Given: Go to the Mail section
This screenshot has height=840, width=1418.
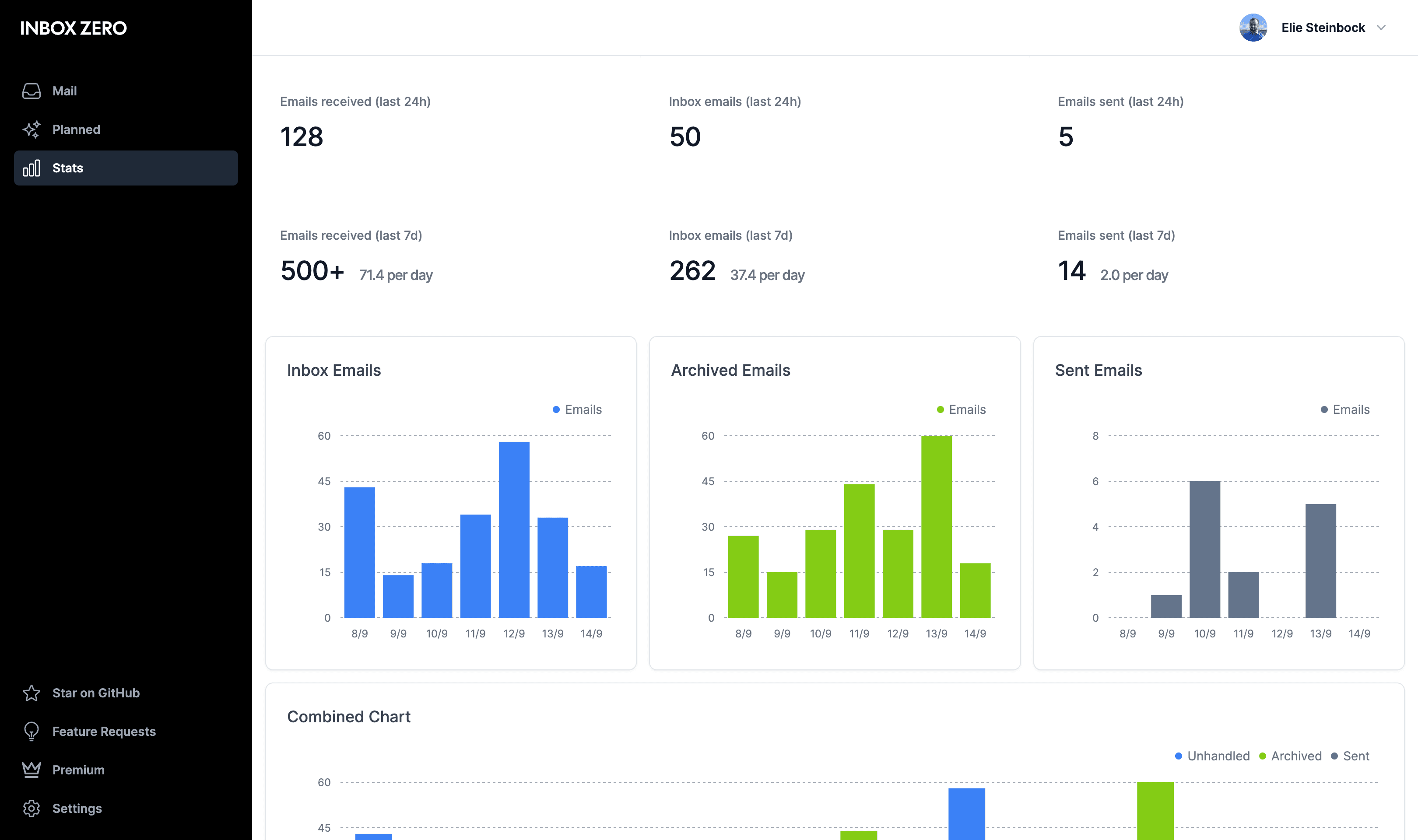Looking at the screenshot, I should [64, 91].
